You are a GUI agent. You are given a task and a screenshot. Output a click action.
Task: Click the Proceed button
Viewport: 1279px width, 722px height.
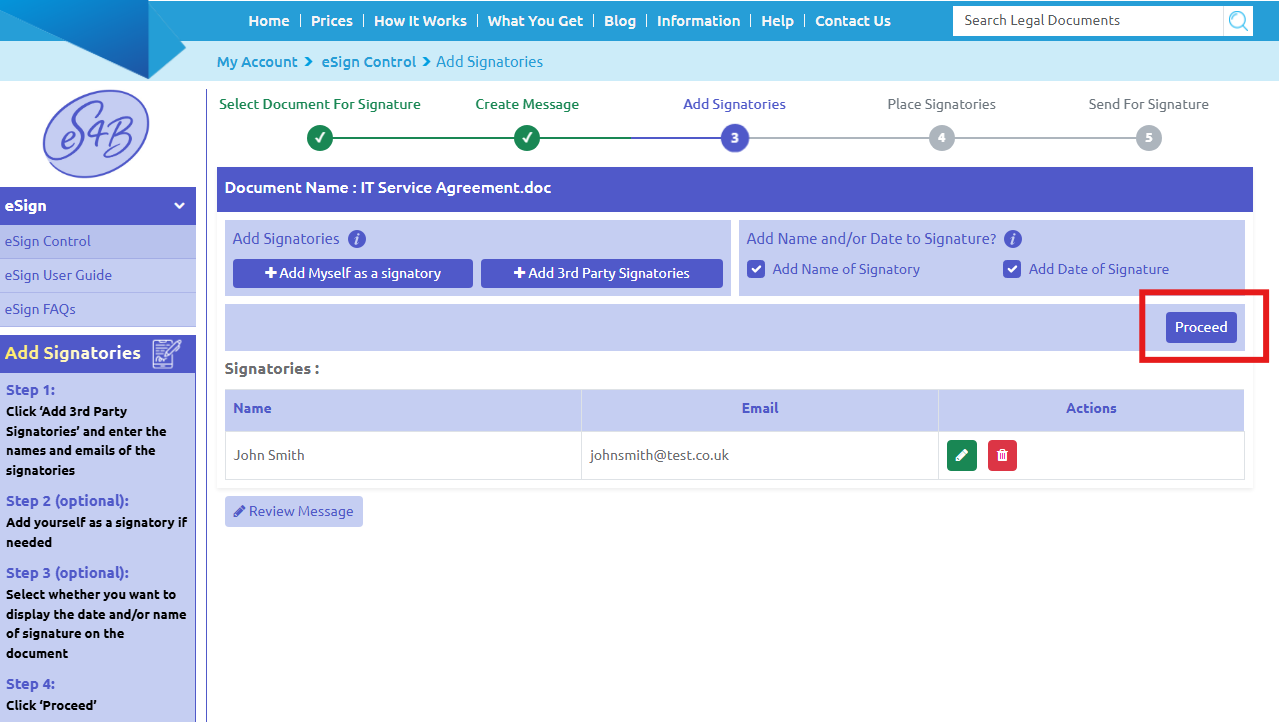point(1200,327)
